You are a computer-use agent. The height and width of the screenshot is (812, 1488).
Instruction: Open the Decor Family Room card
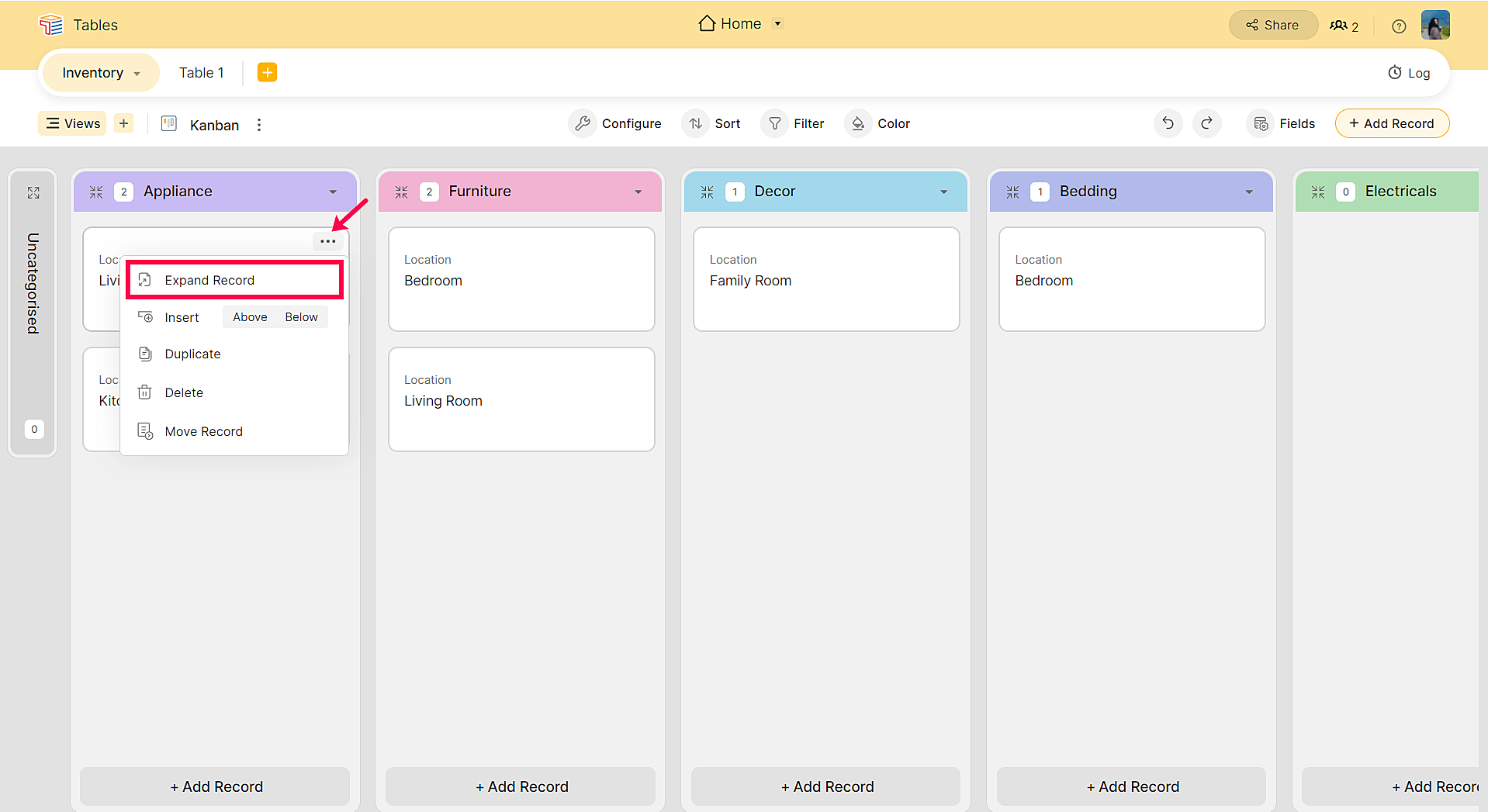click(826, 279)
